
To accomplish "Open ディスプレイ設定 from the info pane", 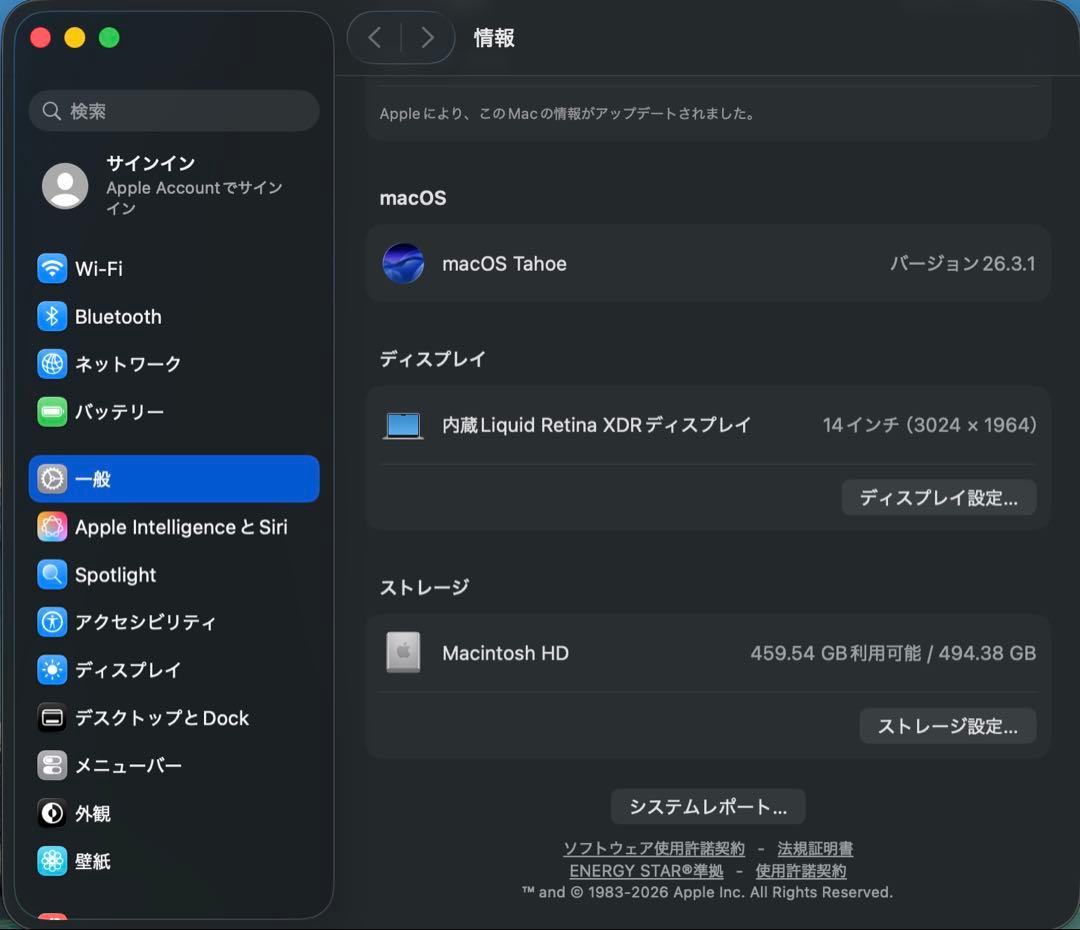I will coord(938,497).
